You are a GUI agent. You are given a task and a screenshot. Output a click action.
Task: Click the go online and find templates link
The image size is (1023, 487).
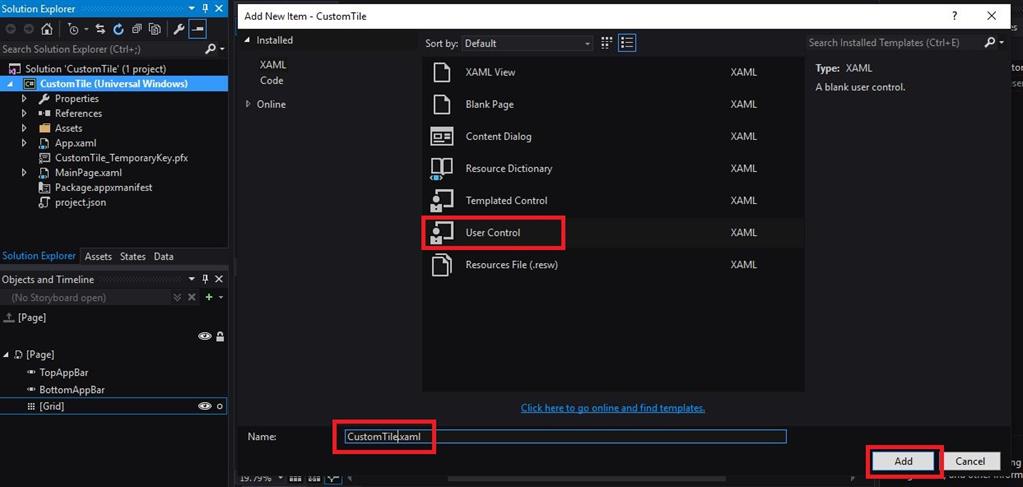click(x=613, y=408)
